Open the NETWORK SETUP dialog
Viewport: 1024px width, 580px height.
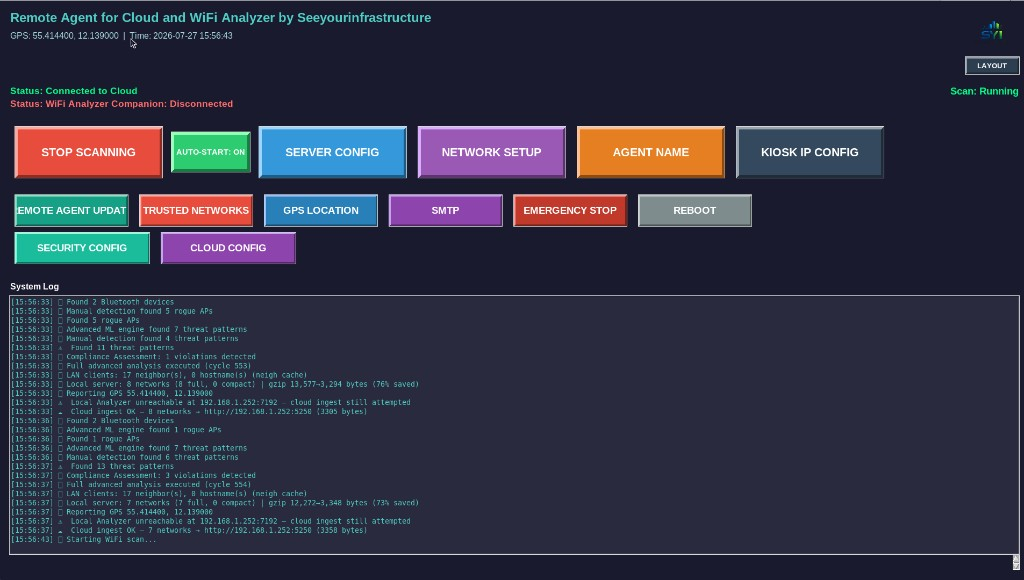click(x=491, y=152)
